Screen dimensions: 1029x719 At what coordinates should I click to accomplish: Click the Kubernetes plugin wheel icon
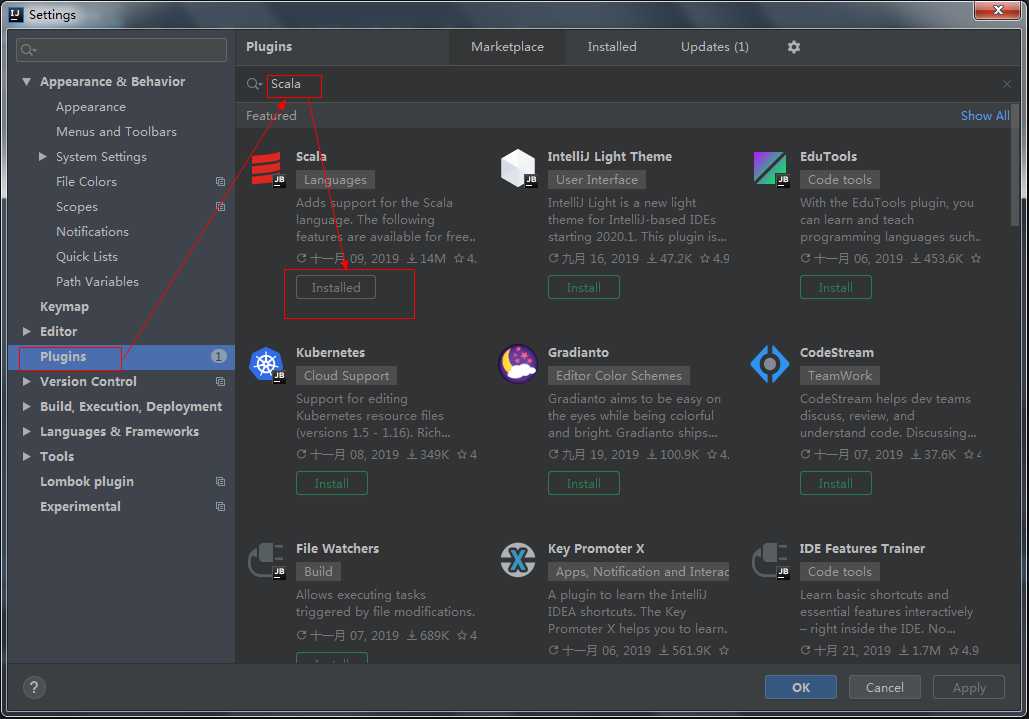click(x=266, y=363)
